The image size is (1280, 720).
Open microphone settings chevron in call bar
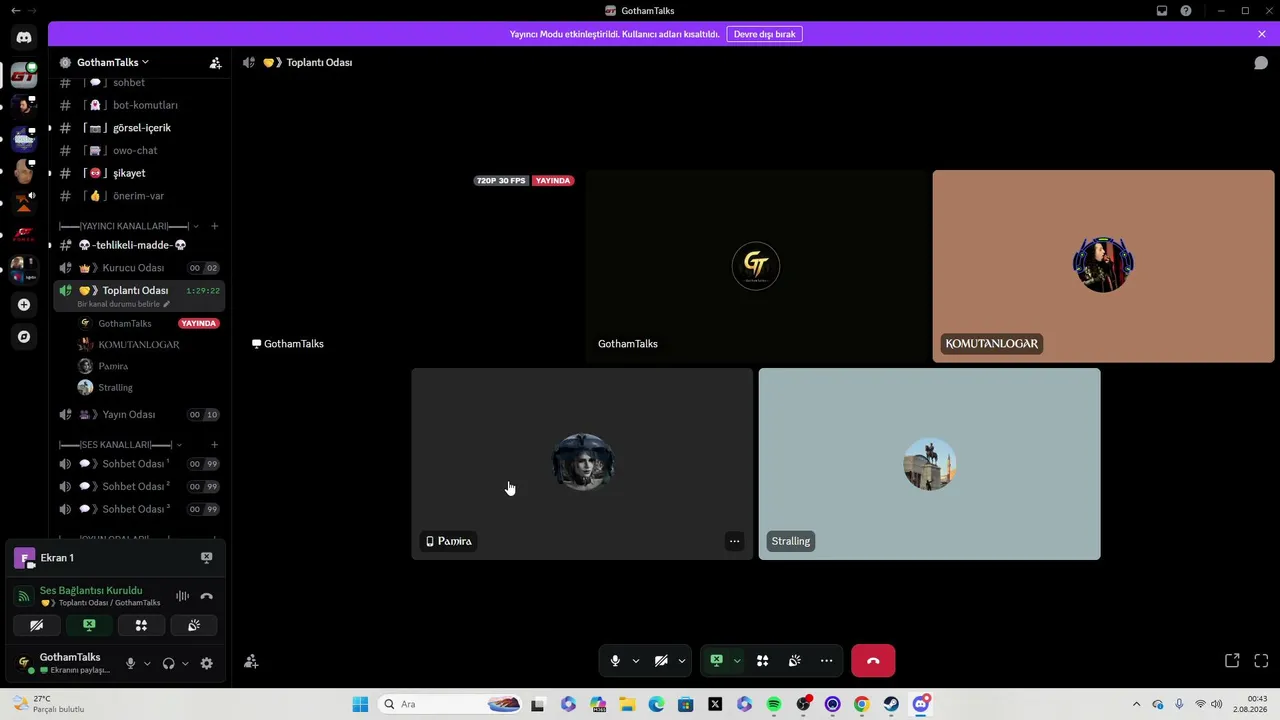(x=635, y=661)
